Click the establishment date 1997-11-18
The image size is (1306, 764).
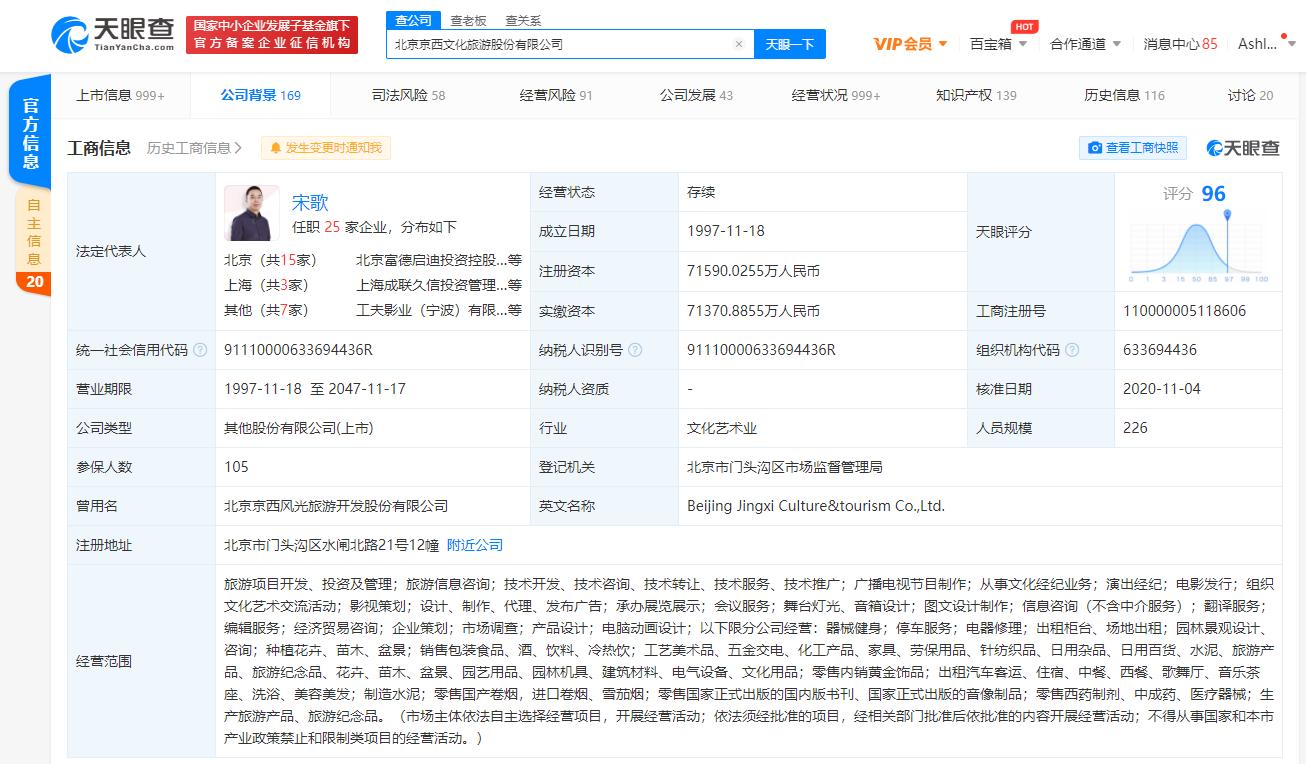[726, 231]
